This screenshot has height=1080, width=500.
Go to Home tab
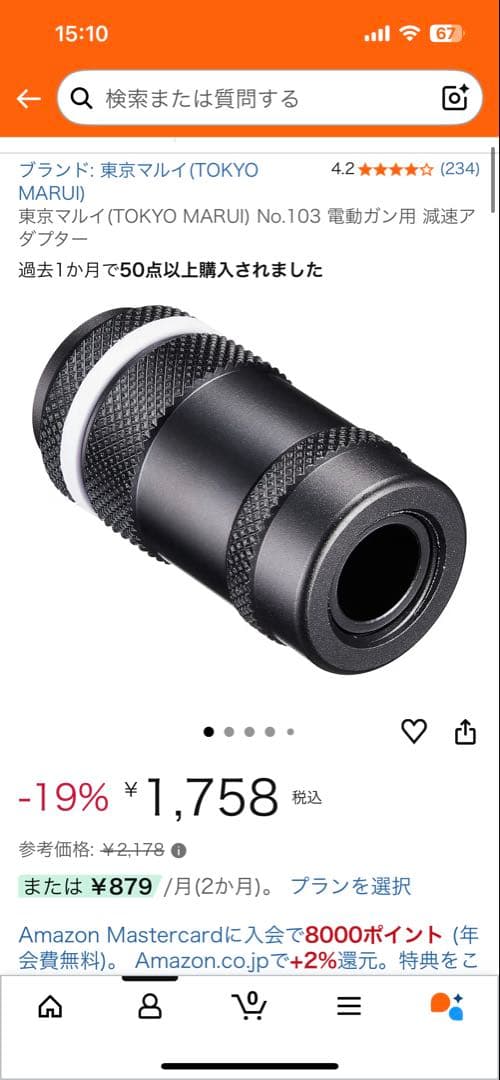pyautogui.click(x=50, y=1006)
